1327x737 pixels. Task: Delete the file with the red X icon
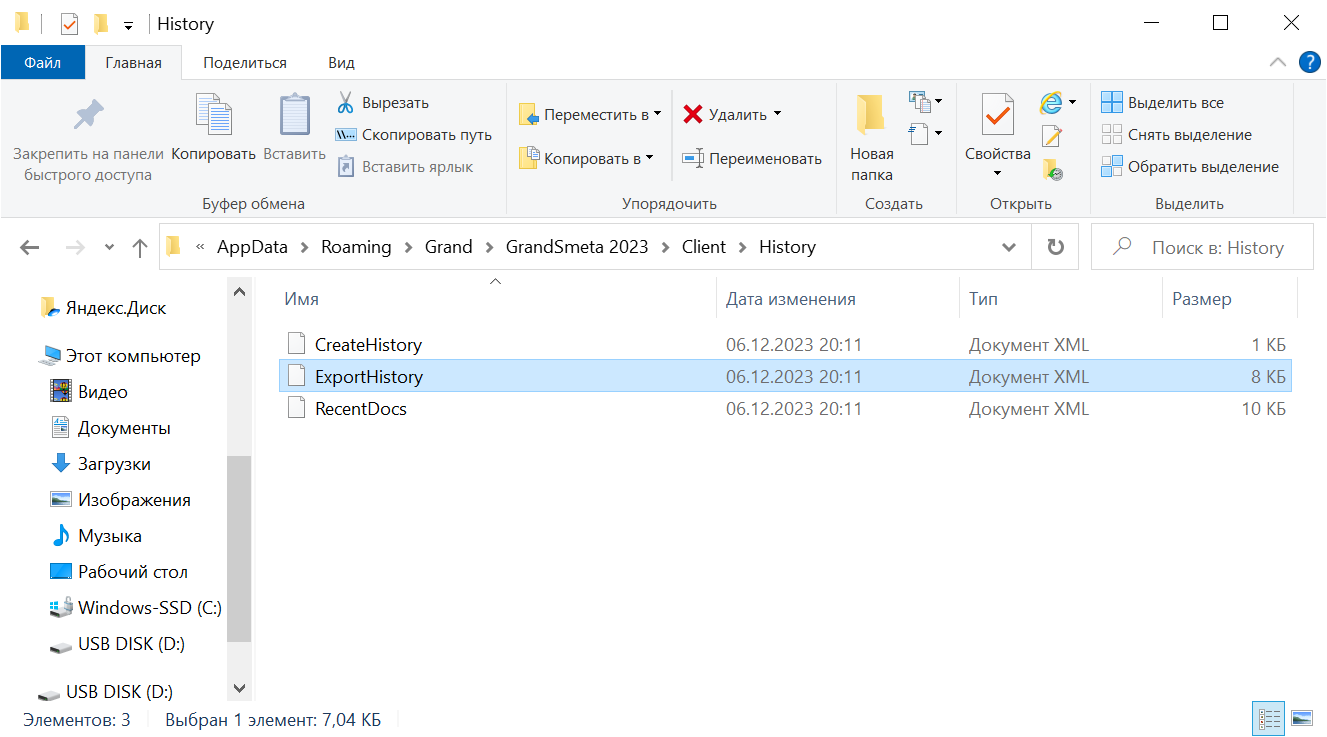click(x=693, y=114)
